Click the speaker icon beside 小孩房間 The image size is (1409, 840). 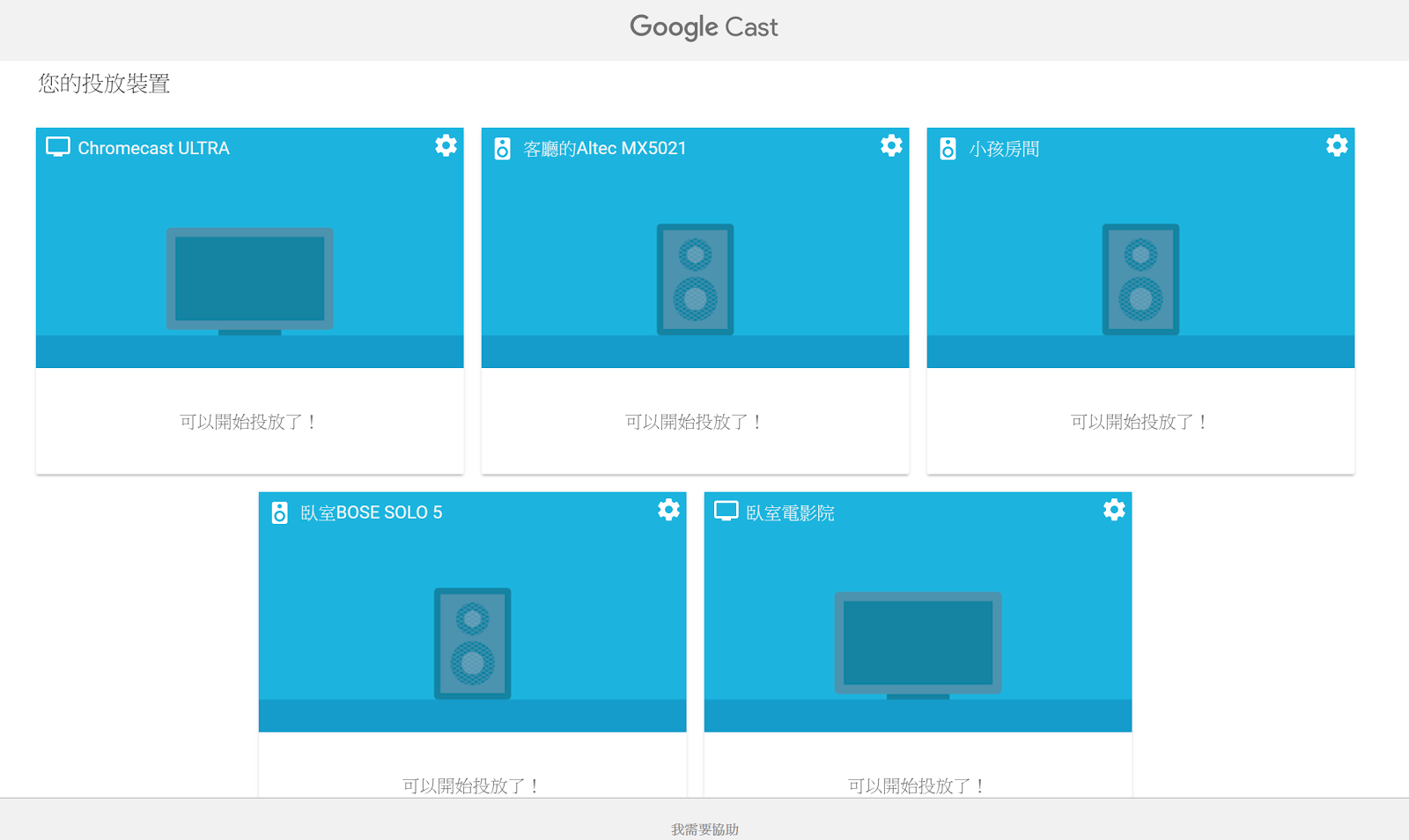(x=948, y=148)
